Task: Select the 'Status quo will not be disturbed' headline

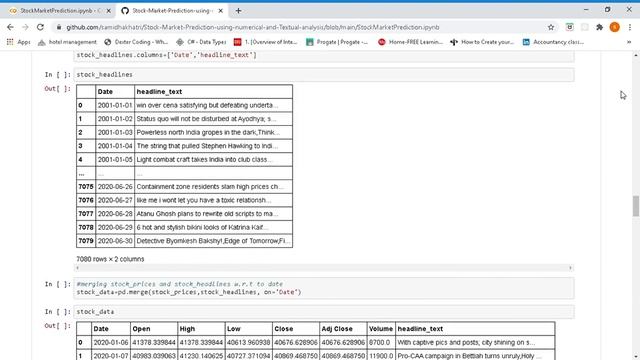Action: click(213, 119)
